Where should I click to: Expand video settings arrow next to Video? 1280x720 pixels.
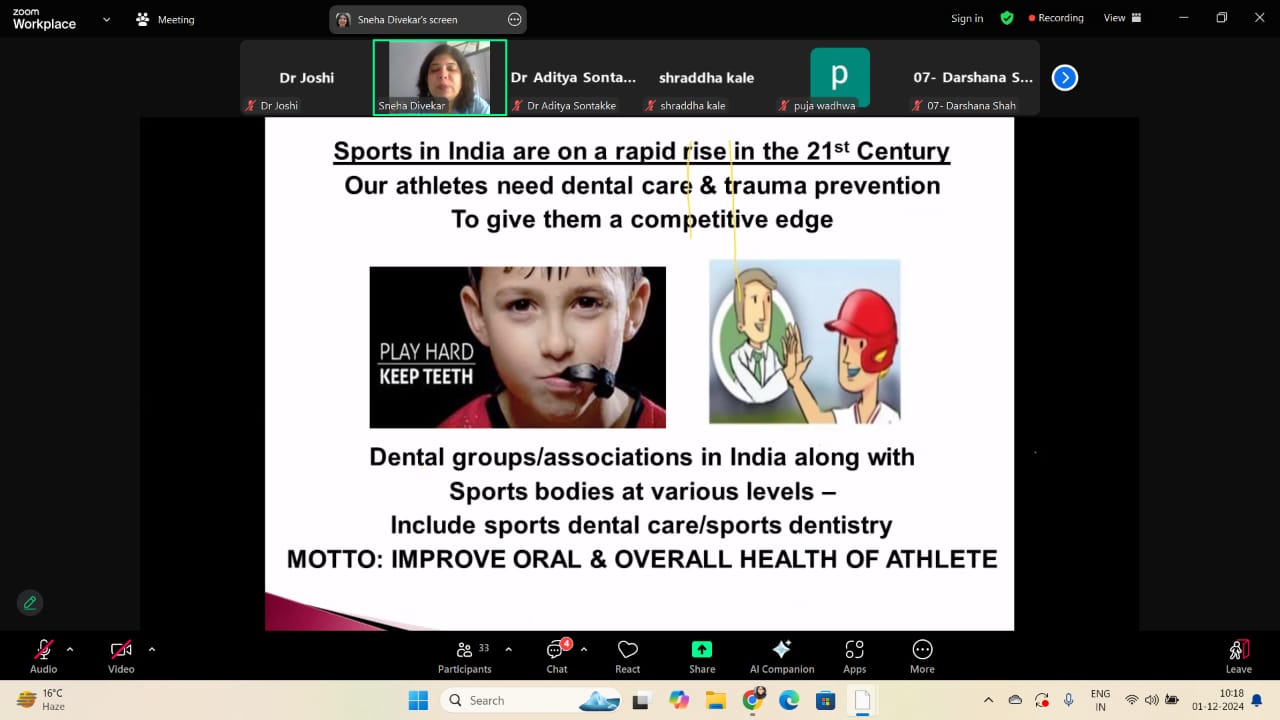click(152, 649)
